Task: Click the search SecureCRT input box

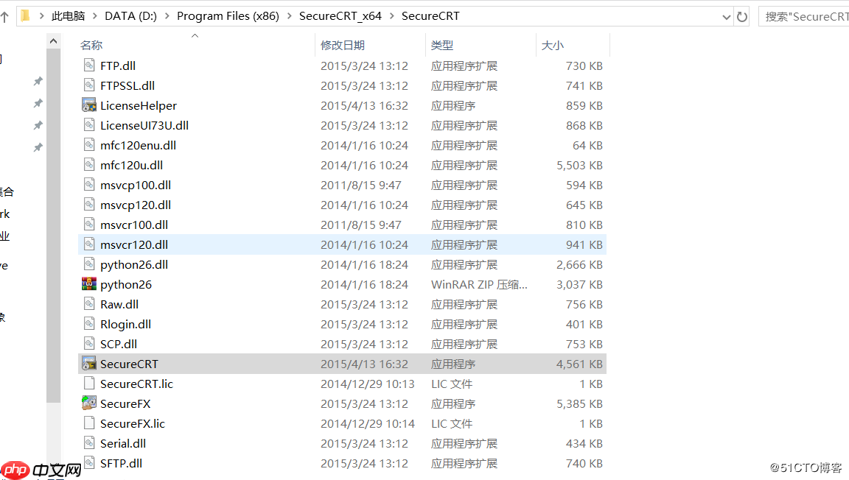Action: (804, 17)
